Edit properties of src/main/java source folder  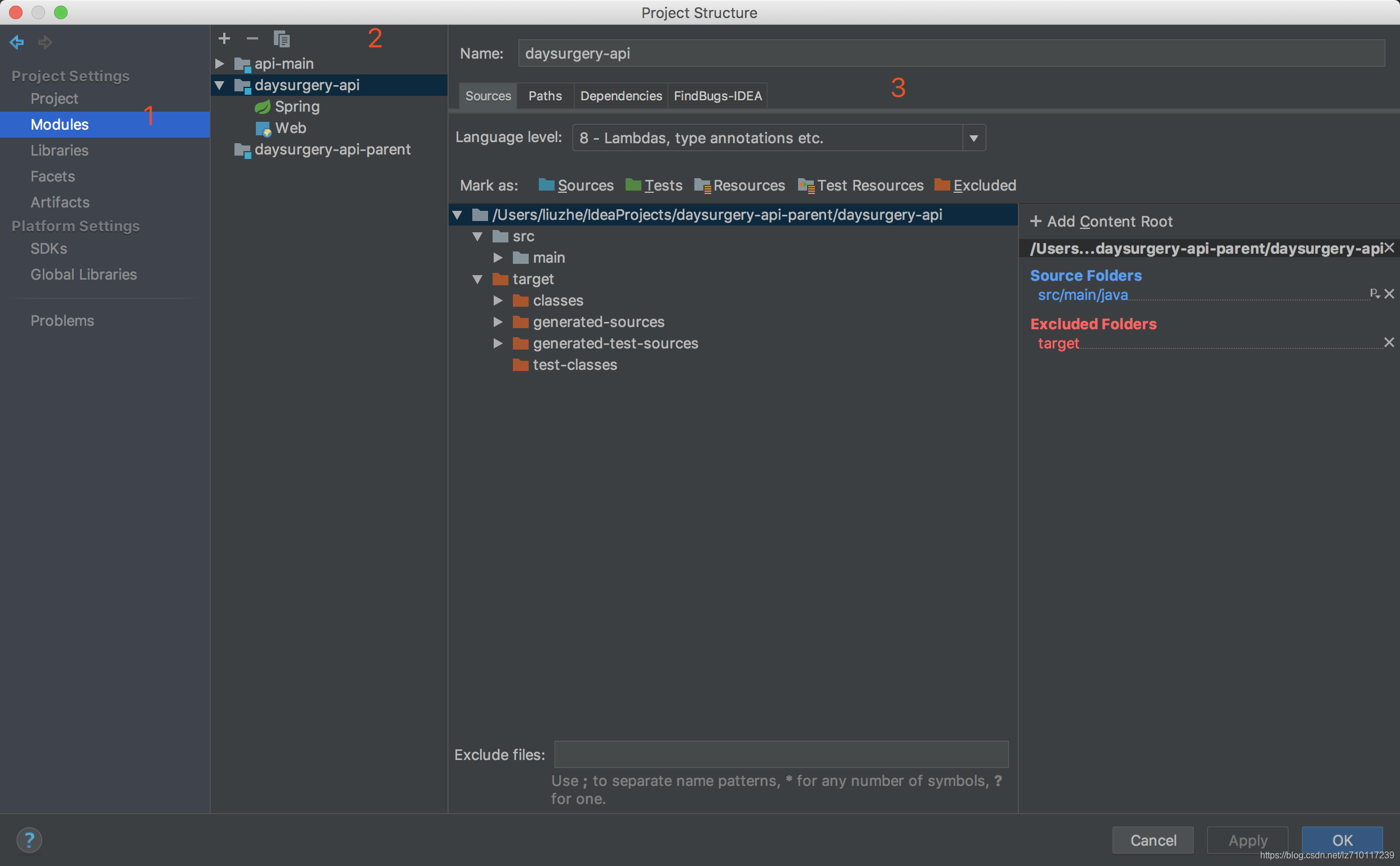click(1374, 294)
